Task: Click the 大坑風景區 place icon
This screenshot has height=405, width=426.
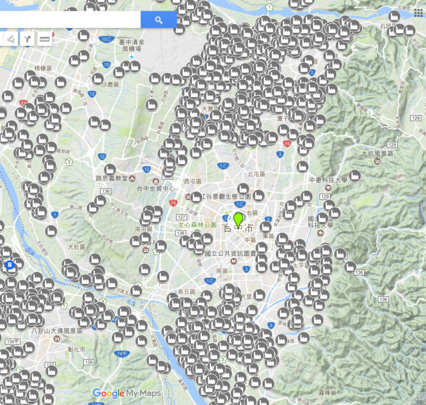Action: point(377,162)
